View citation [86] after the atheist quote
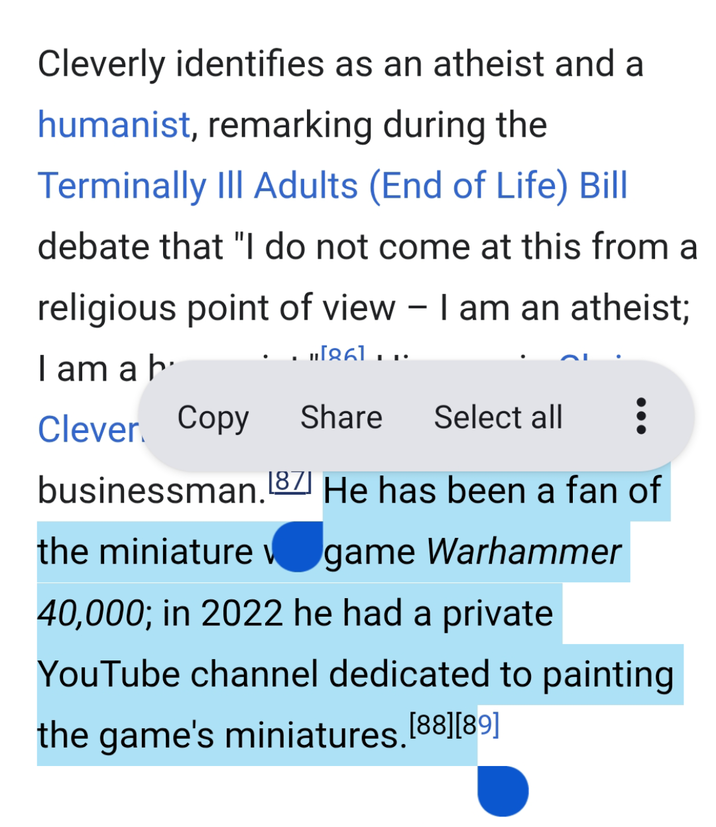 [344, 357]
